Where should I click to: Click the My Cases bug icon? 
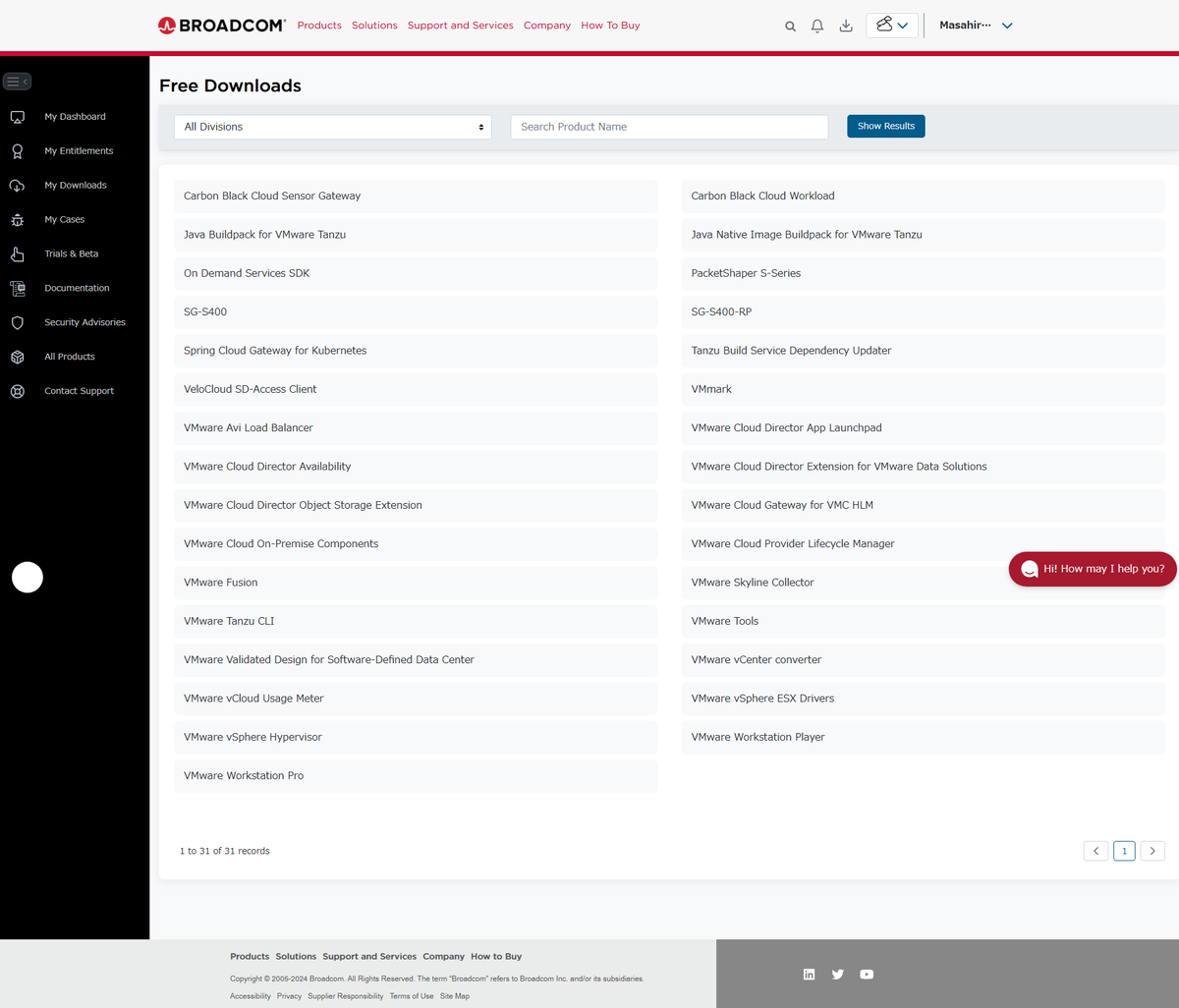[x=18, y=220]
